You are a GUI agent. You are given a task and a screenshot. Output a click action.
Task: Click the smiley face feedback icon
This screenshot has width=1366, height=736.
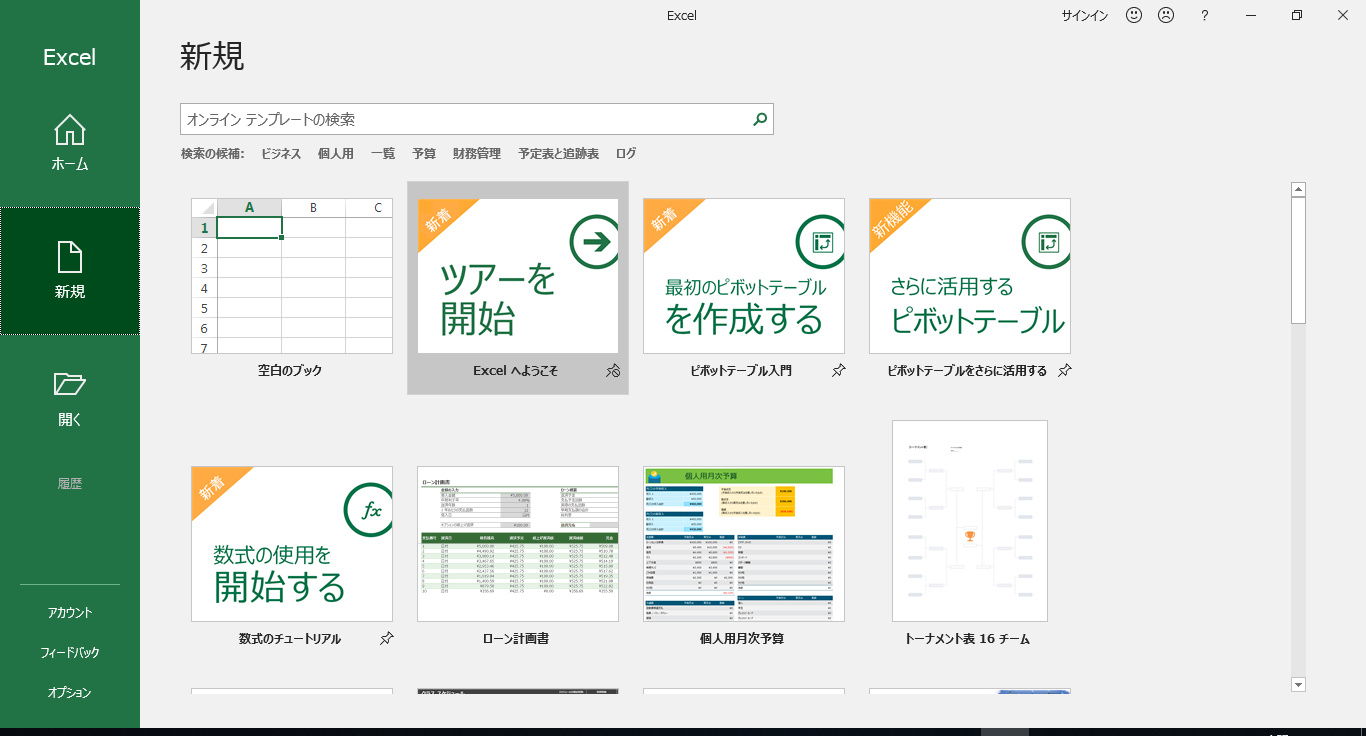pyautogui.click(x=1134, y=15)
